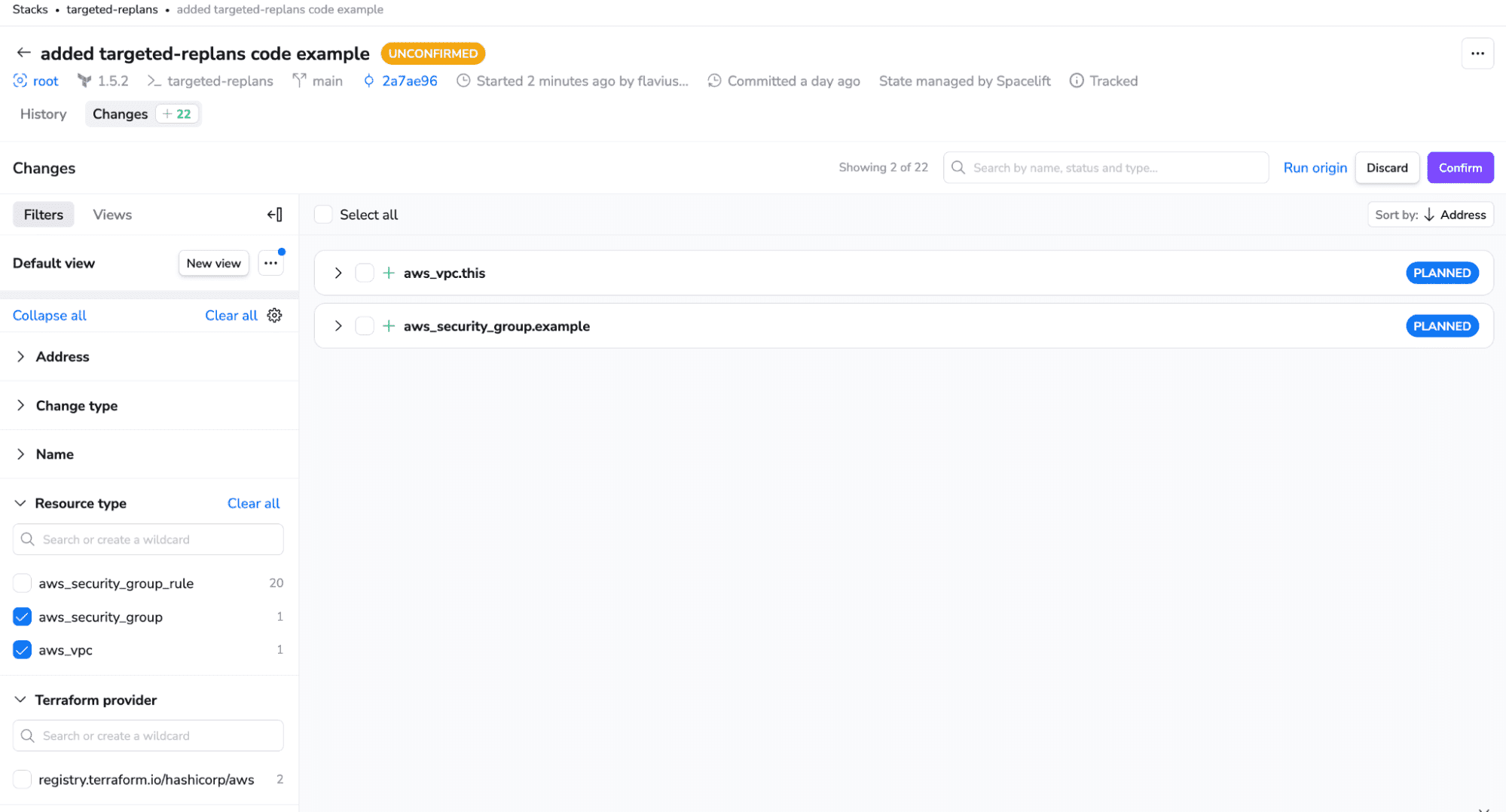Click the Run origin link
This screenshot has width=1506, height=812.
pyautogui.click(x=1315, y=168)
